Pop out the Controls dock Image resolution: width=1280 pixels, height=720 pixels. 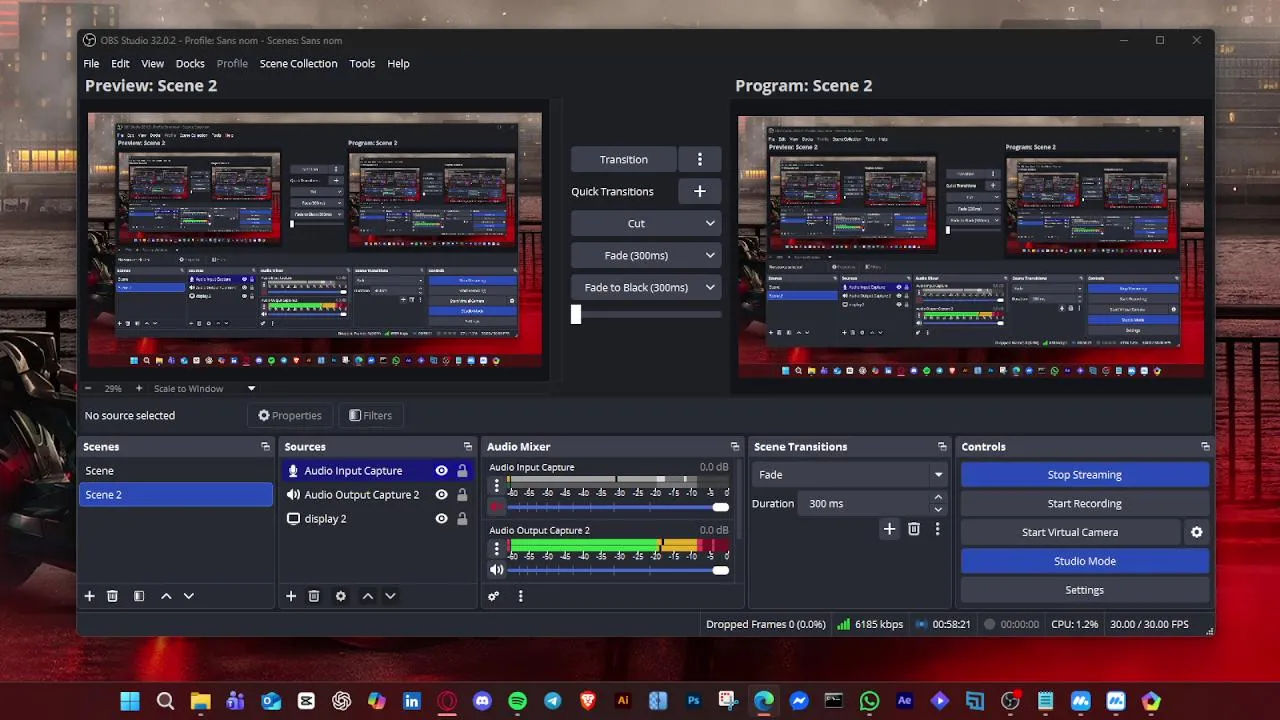coord(1205,447)
